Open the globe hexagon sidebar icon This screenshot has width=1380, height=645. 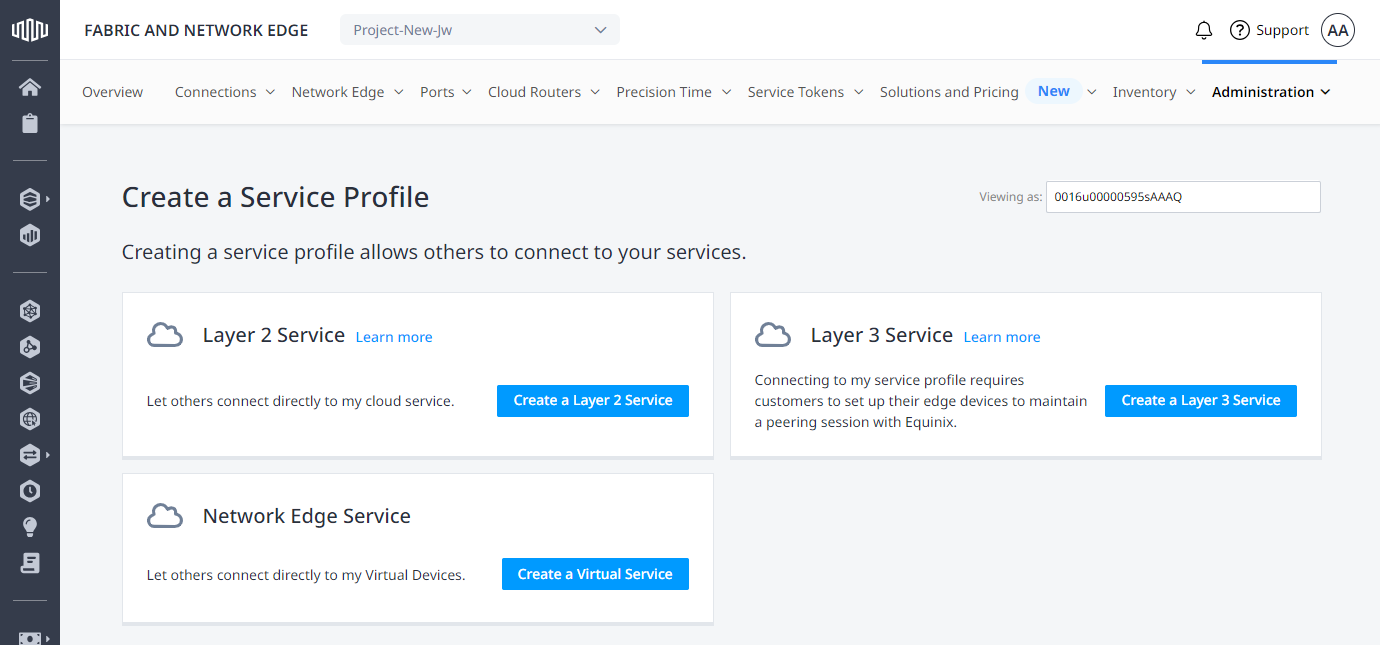pyautogui.click(x=30, y=419)
